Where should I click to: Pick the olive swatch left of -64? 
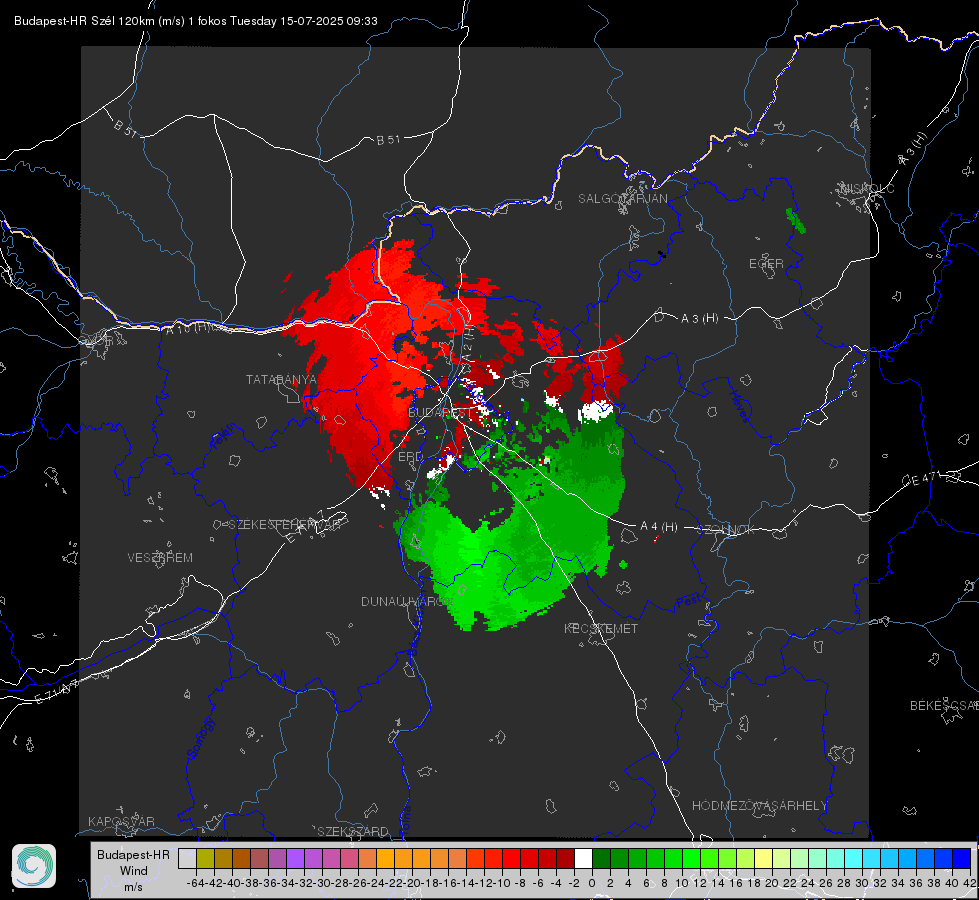pos(205,858)
